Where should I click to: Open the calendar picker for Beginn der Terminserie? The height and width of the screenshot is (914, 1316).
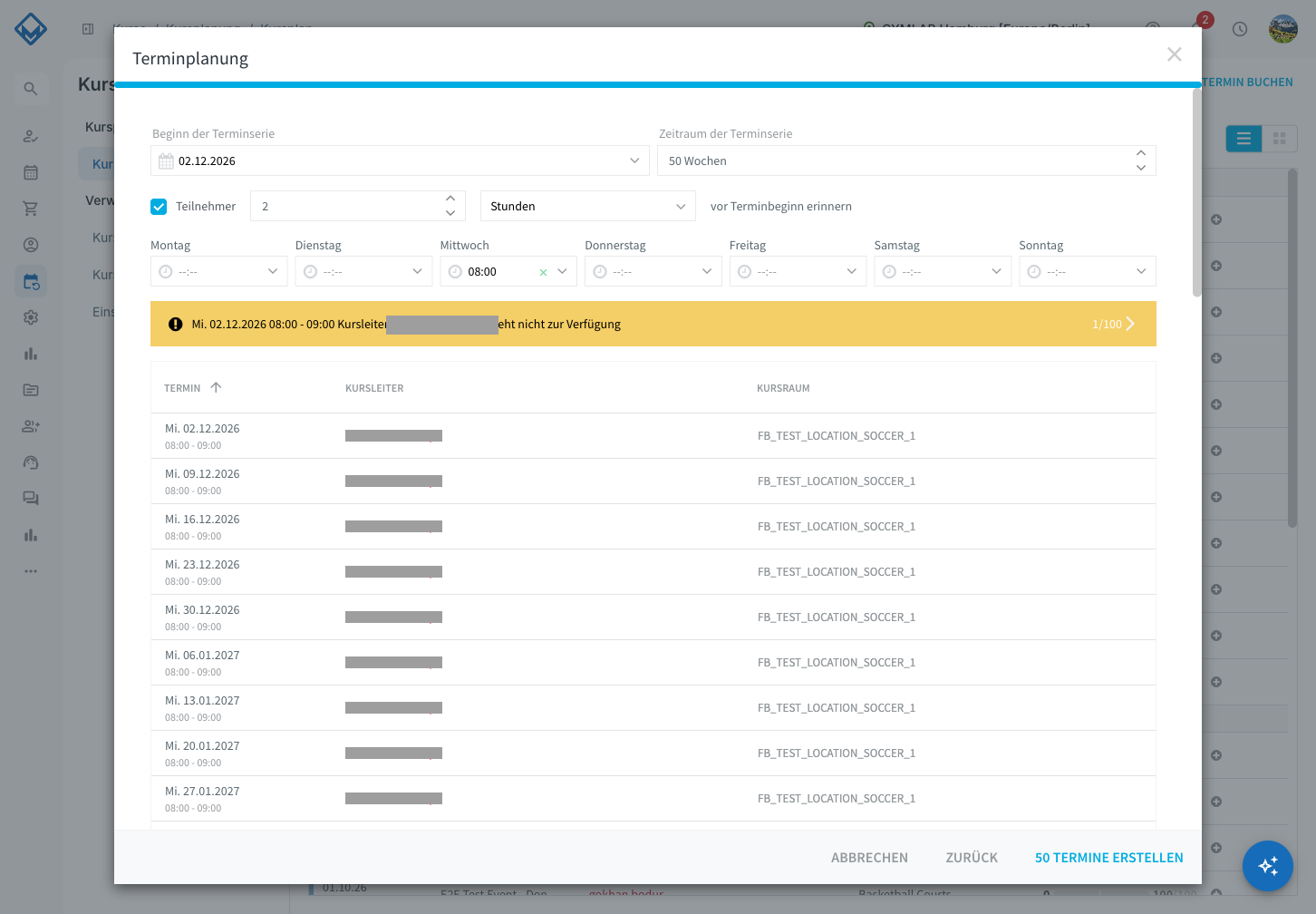(x=166, y=161)
